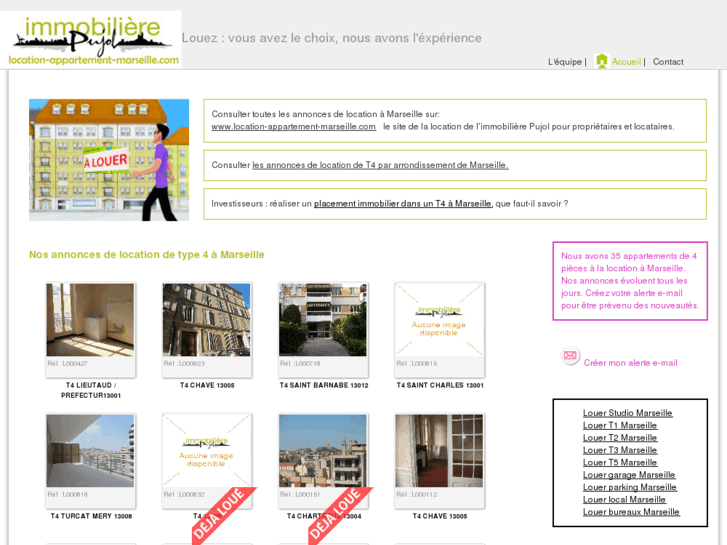Open Louer T1 Marseille link
The image size is (727, 545).
click(619, 425)
